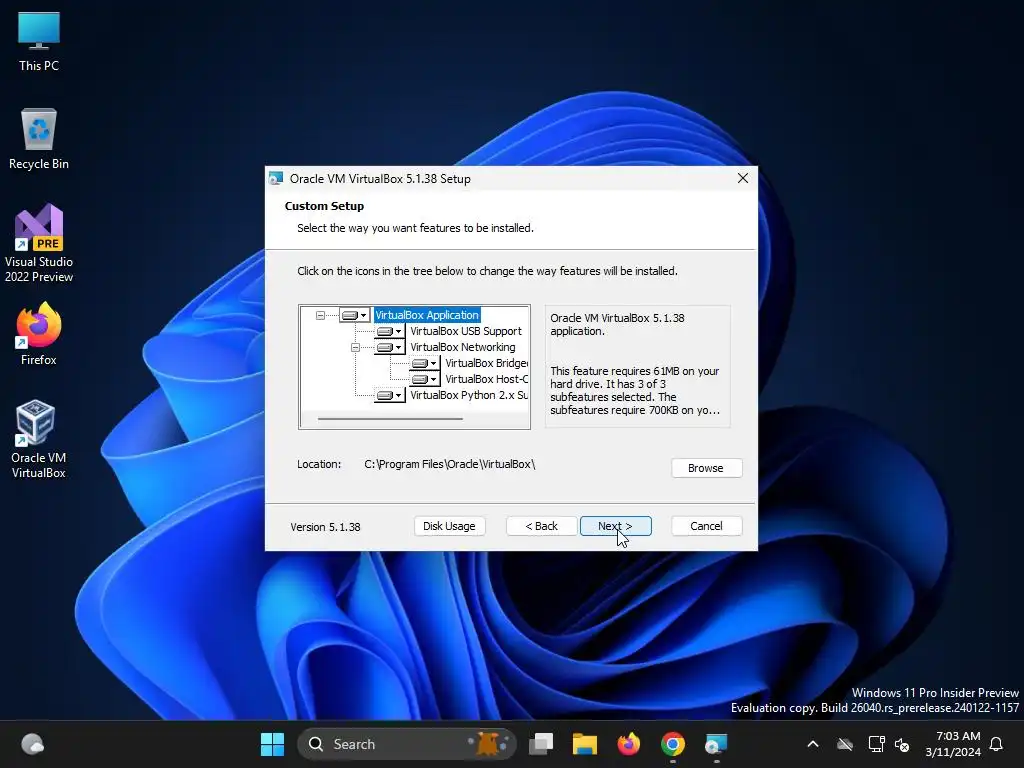Select VirtualBox Host-Only networking item

click(x=487, y=379)
